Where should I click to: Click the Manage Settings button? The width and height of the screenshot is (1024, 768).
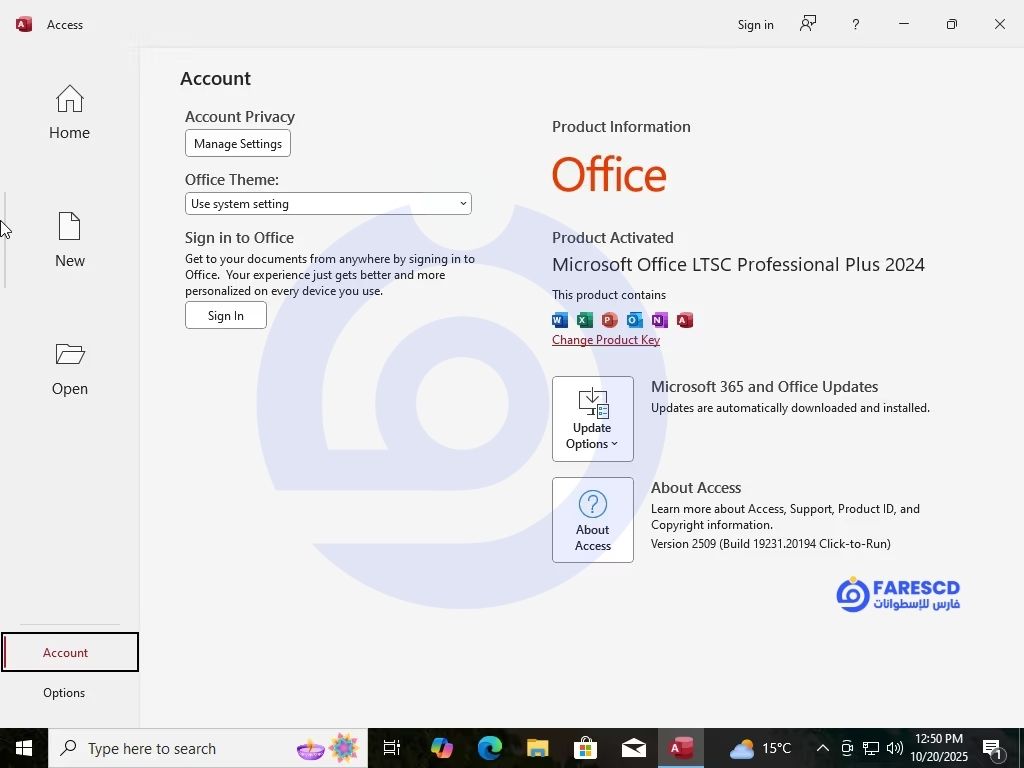pos(238,144)
